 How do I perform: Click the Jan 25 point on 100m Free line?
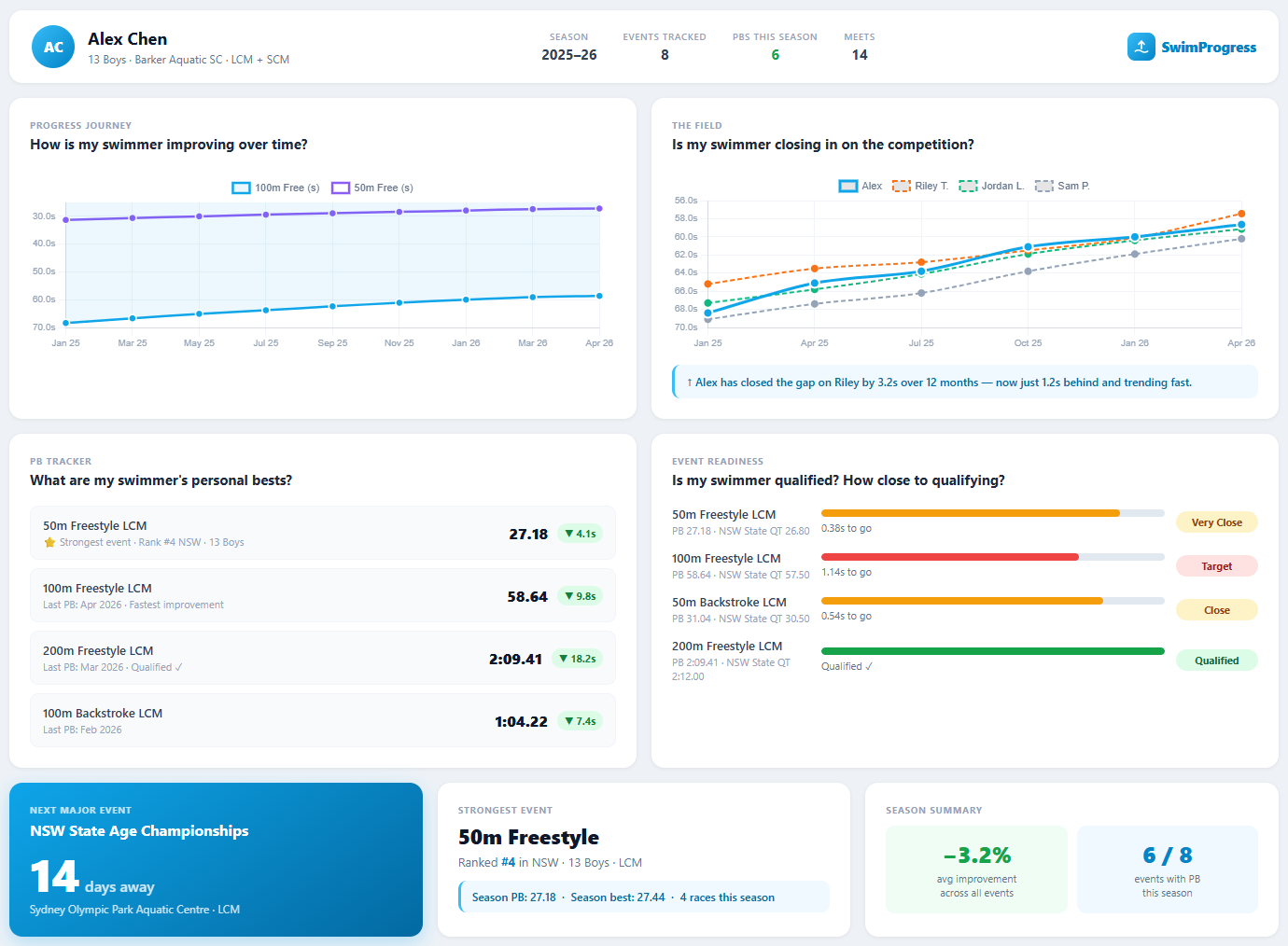(x=65, y=323)
